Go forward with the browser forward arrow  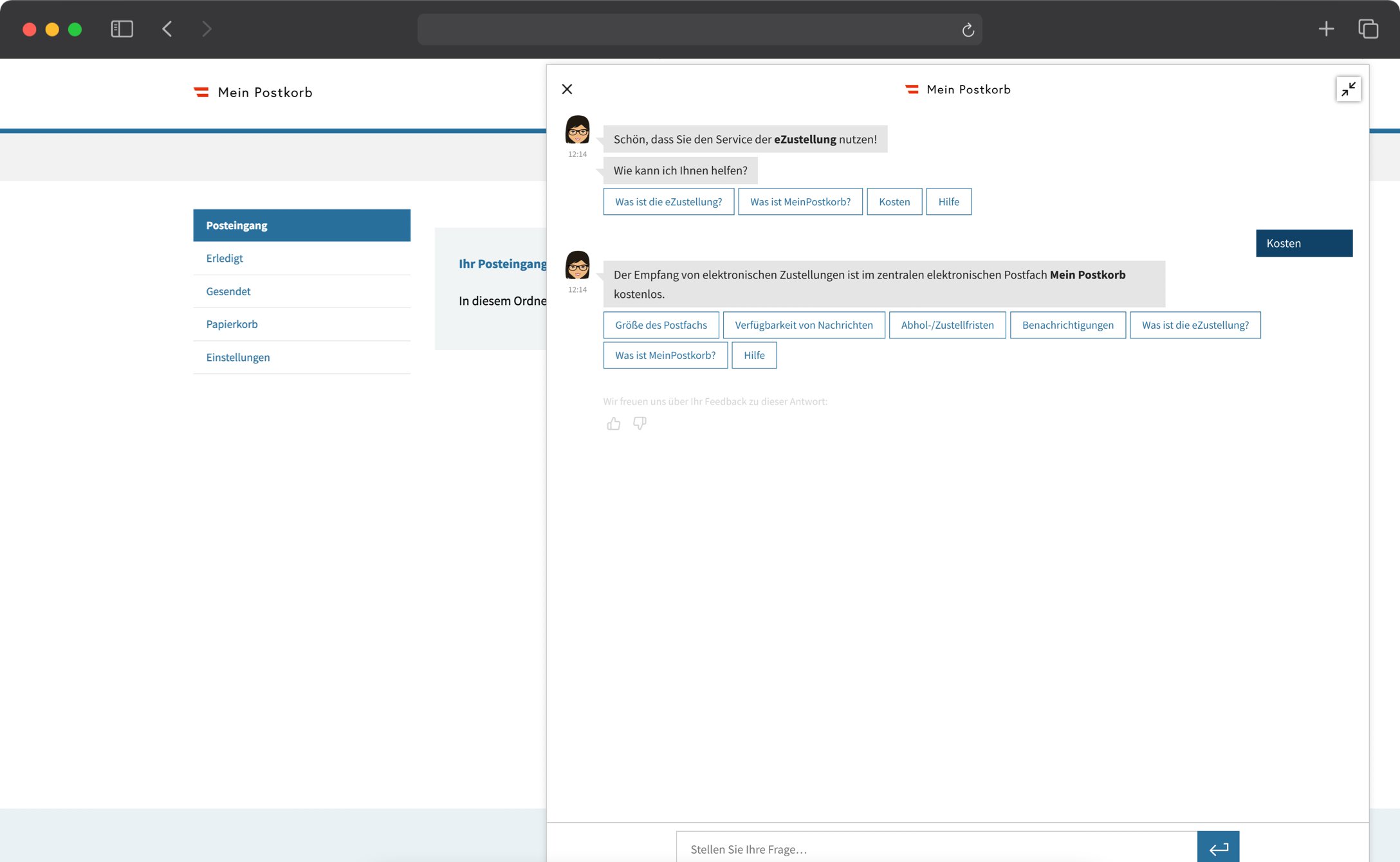point(207,29)
